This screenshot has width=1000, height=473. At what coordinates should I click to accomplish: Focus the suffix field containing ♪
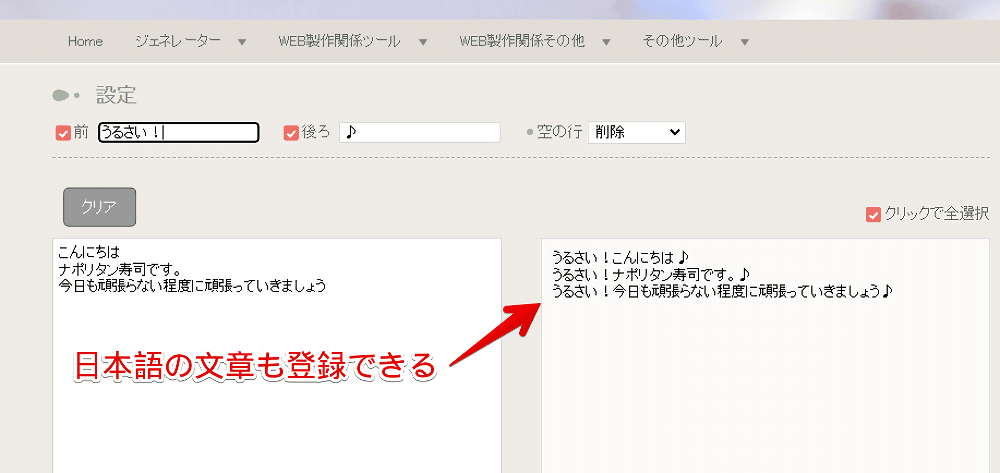(420, 133)
